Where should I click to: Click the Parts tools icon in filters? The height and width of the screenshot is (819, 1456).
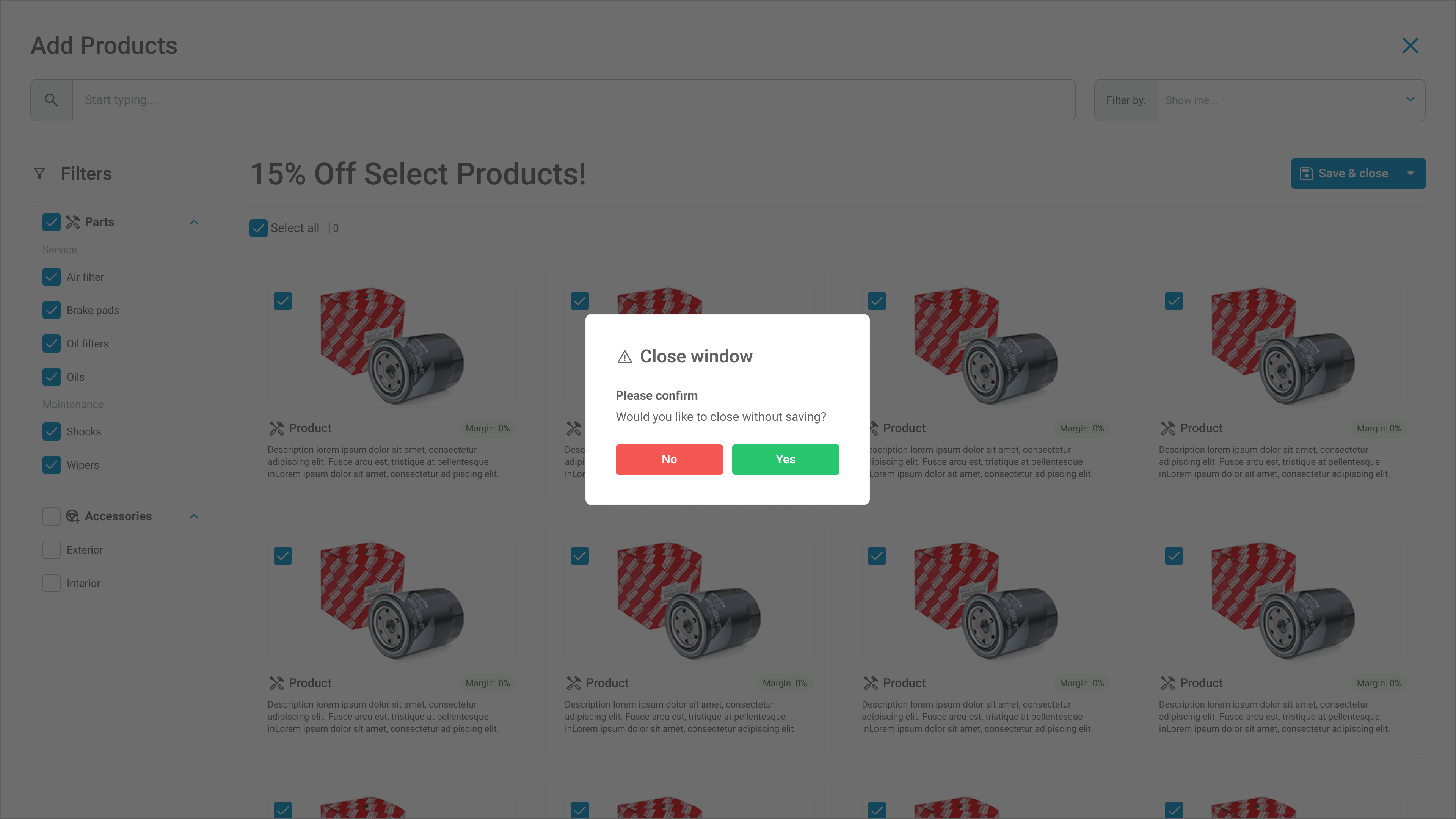(73, 222)
